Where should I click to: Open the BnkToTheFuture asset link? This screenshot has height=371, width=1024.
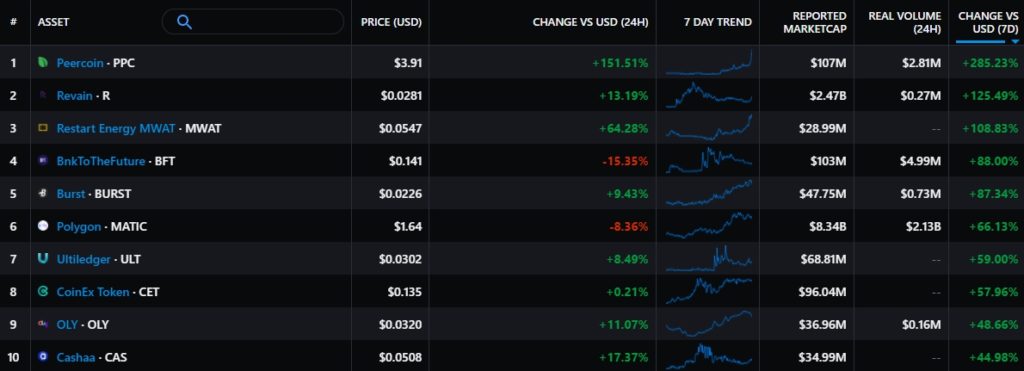point(101,161)
